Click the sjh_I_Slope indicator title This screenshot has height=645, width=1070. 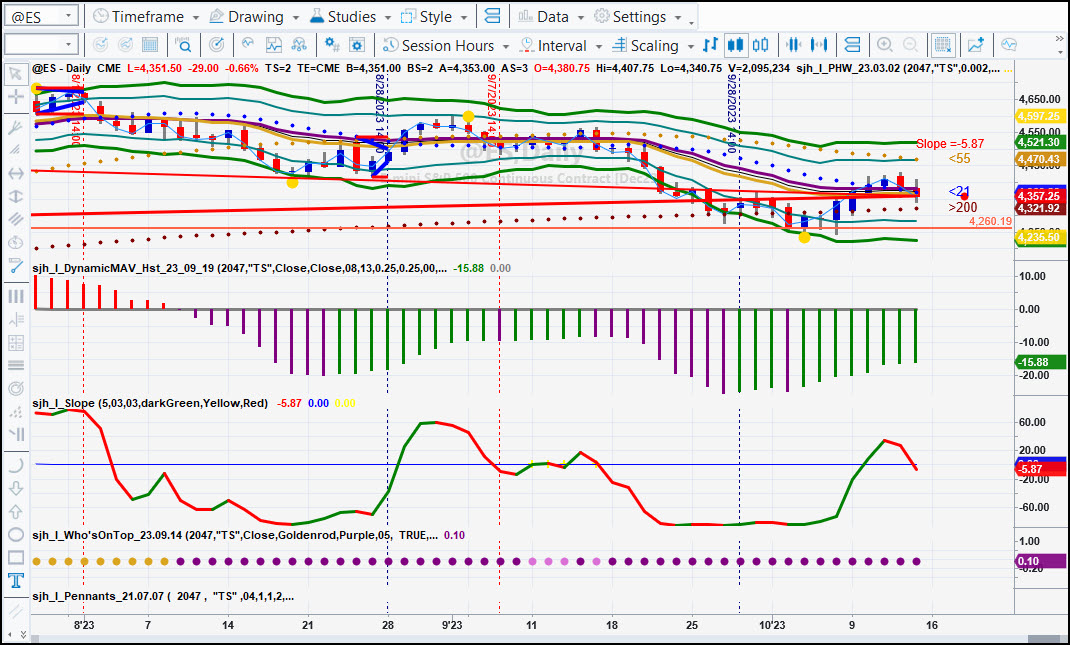(x=150, y=403)
